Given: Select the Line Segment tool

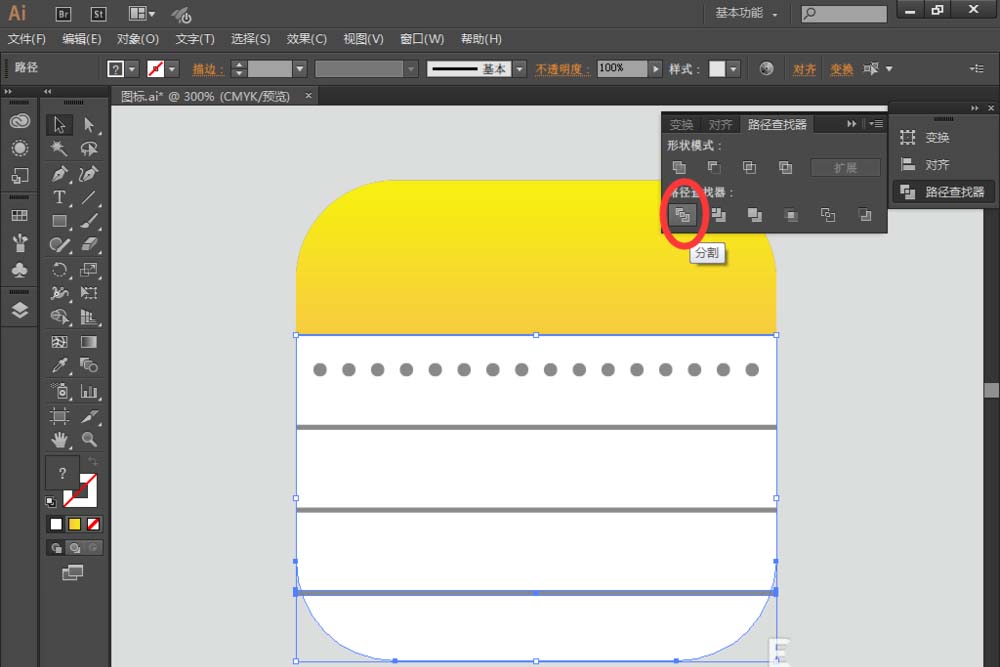Looking at the screenshot, I should click(x=89, y=198).
